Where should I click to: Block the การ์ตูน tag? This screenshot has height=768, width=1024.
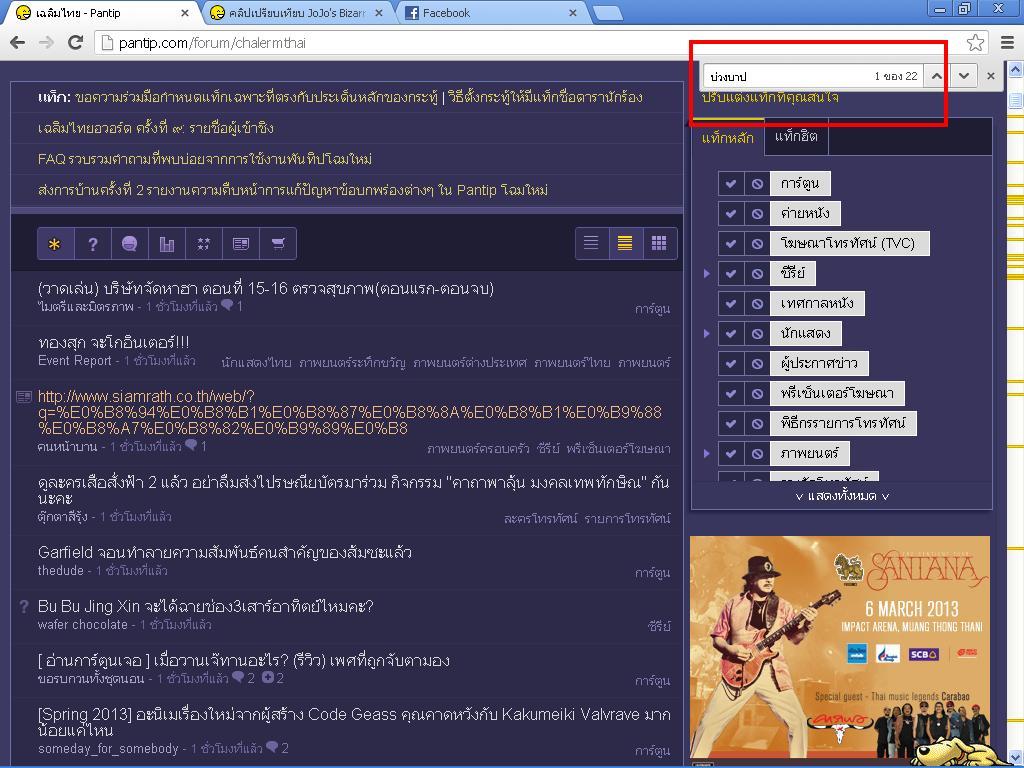(x=757, y=184)
